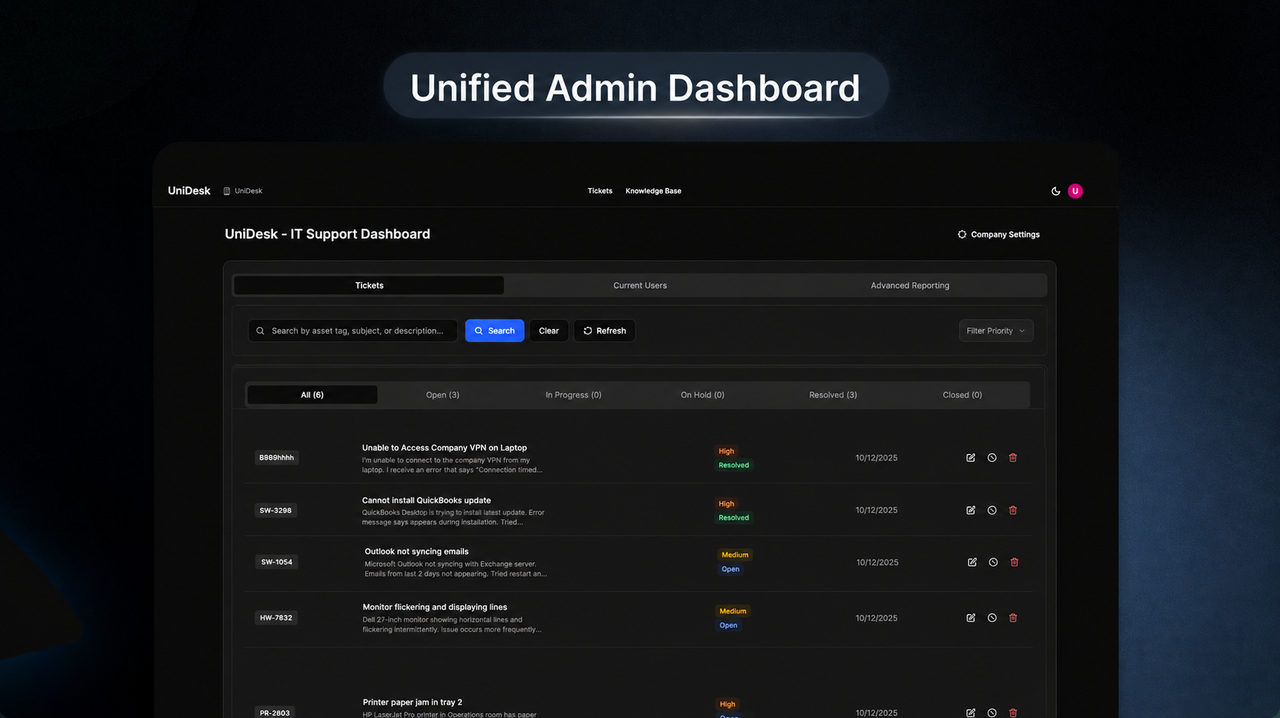Filter to On Hold (0) tickets
Screen dimensions: 1280x718
pos(703,395)
